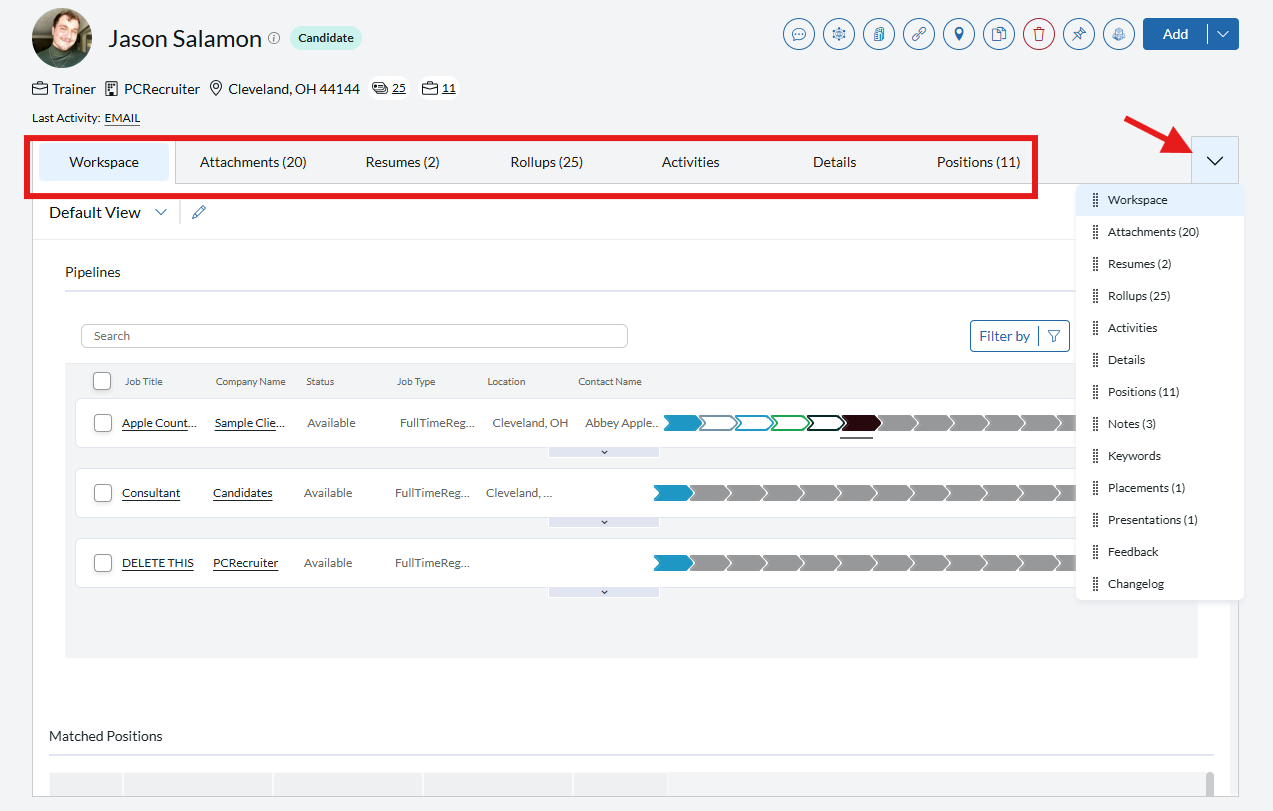The height and width of the screenshot is (811, 1273).
Task: Click the copy documents icon
Action: pos(999,34)
